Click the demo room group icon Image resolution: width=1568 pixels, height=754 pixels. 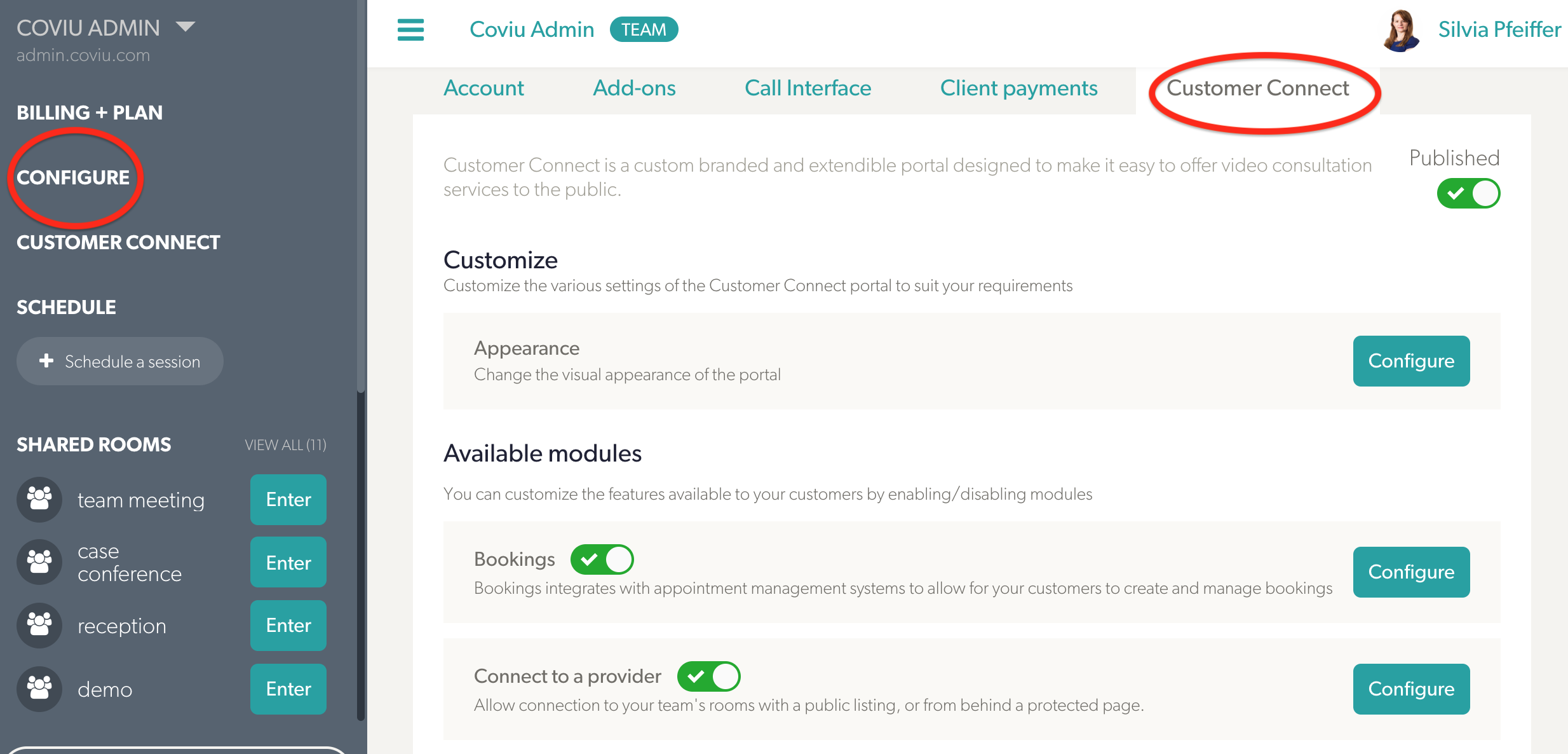coord(39,689)
